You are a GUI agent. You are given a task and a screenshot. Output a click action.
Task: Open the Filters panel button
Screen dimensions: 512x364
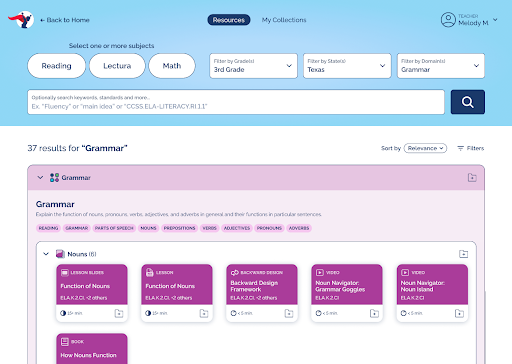(470, 148)
